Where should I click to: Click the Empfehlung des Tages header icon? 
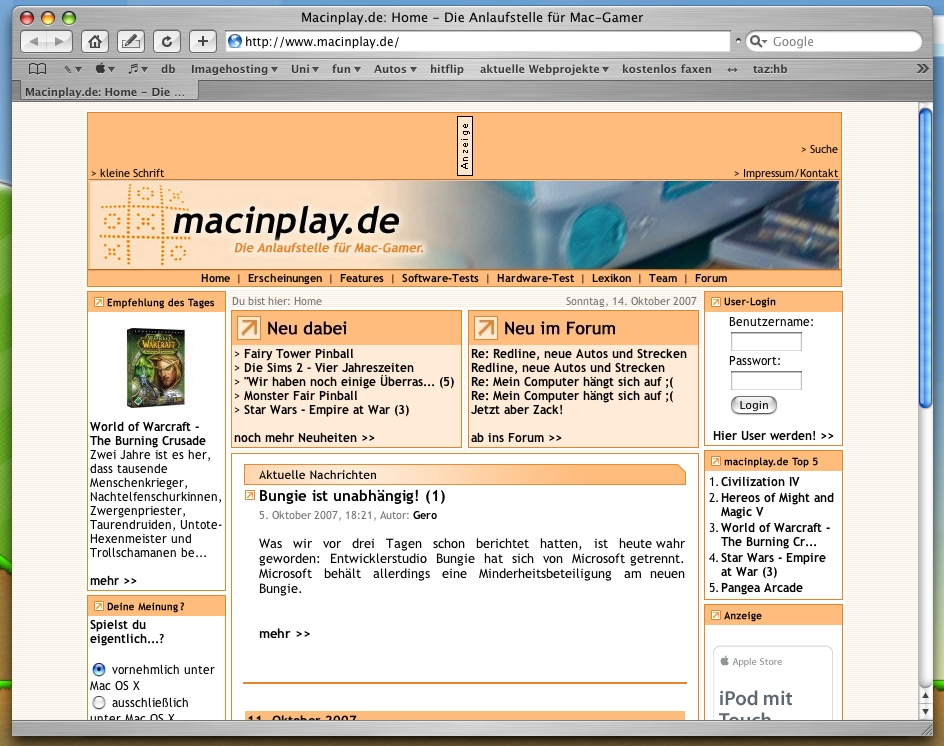98,302
